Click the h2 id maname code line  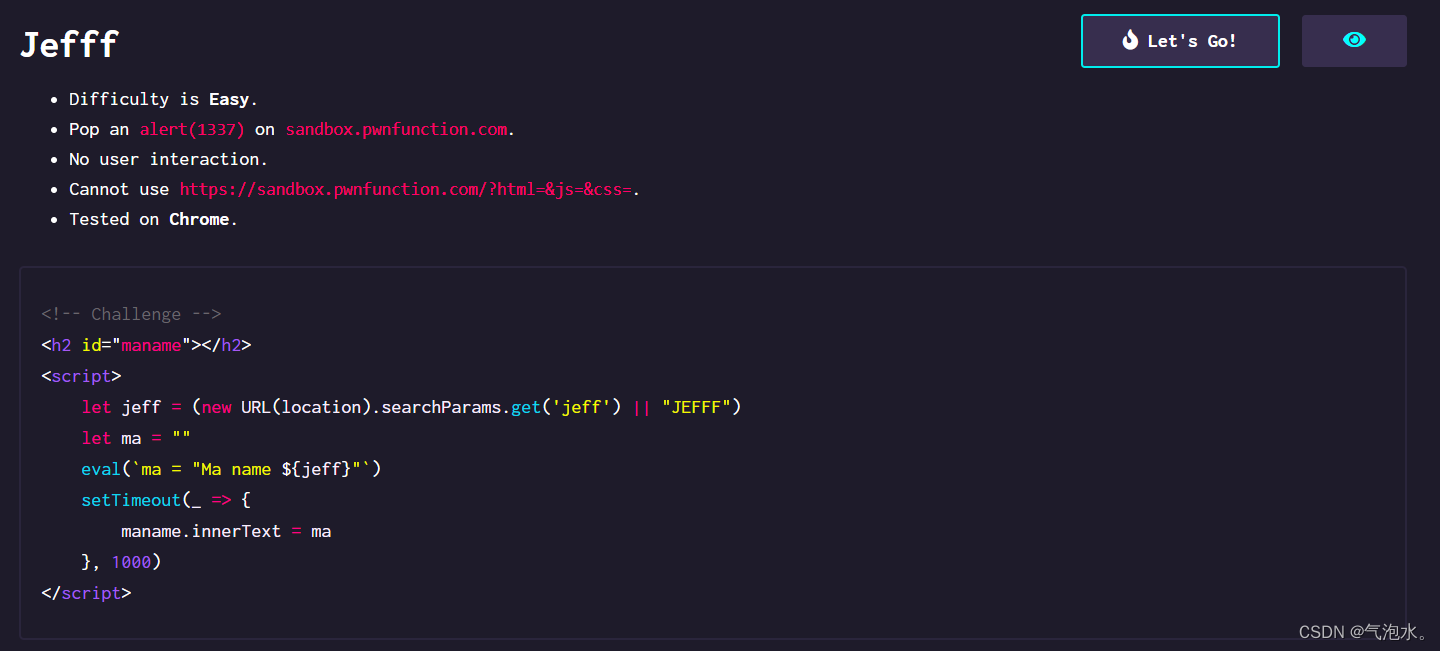click(146, 345)
